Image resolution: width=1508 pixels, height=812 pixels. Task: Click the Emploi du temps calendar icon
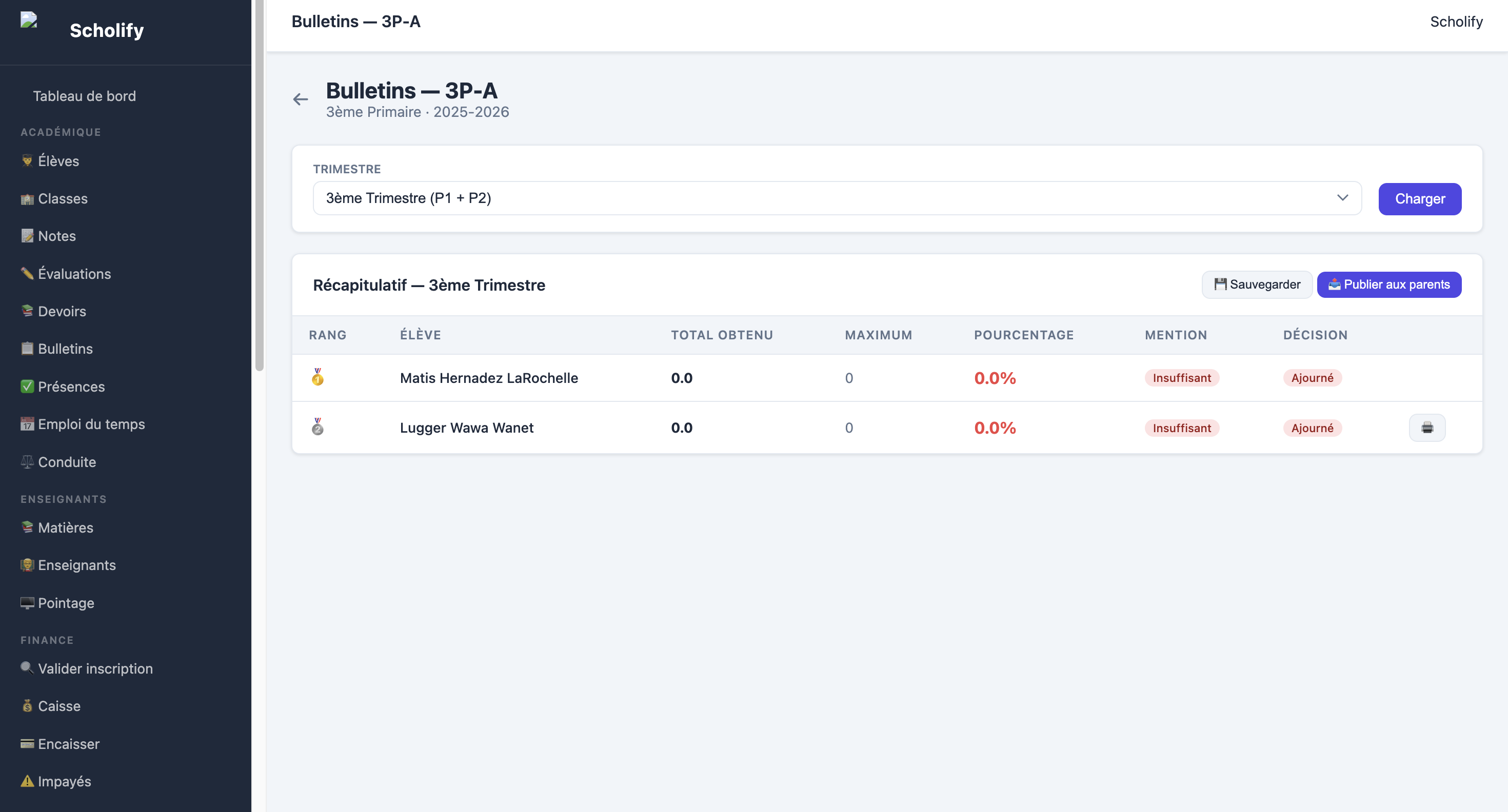coord(27,423)
